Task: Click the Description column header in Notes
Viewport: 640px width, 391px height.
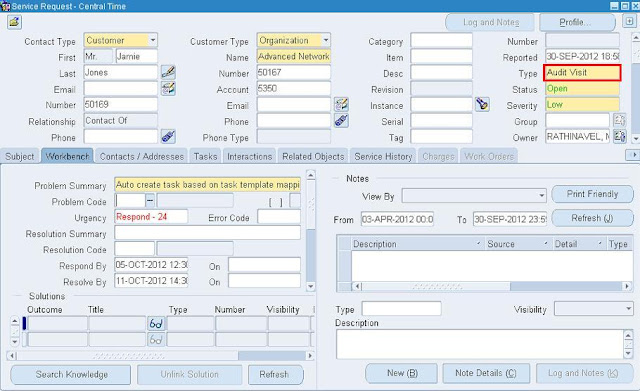Action: [418, 244]
